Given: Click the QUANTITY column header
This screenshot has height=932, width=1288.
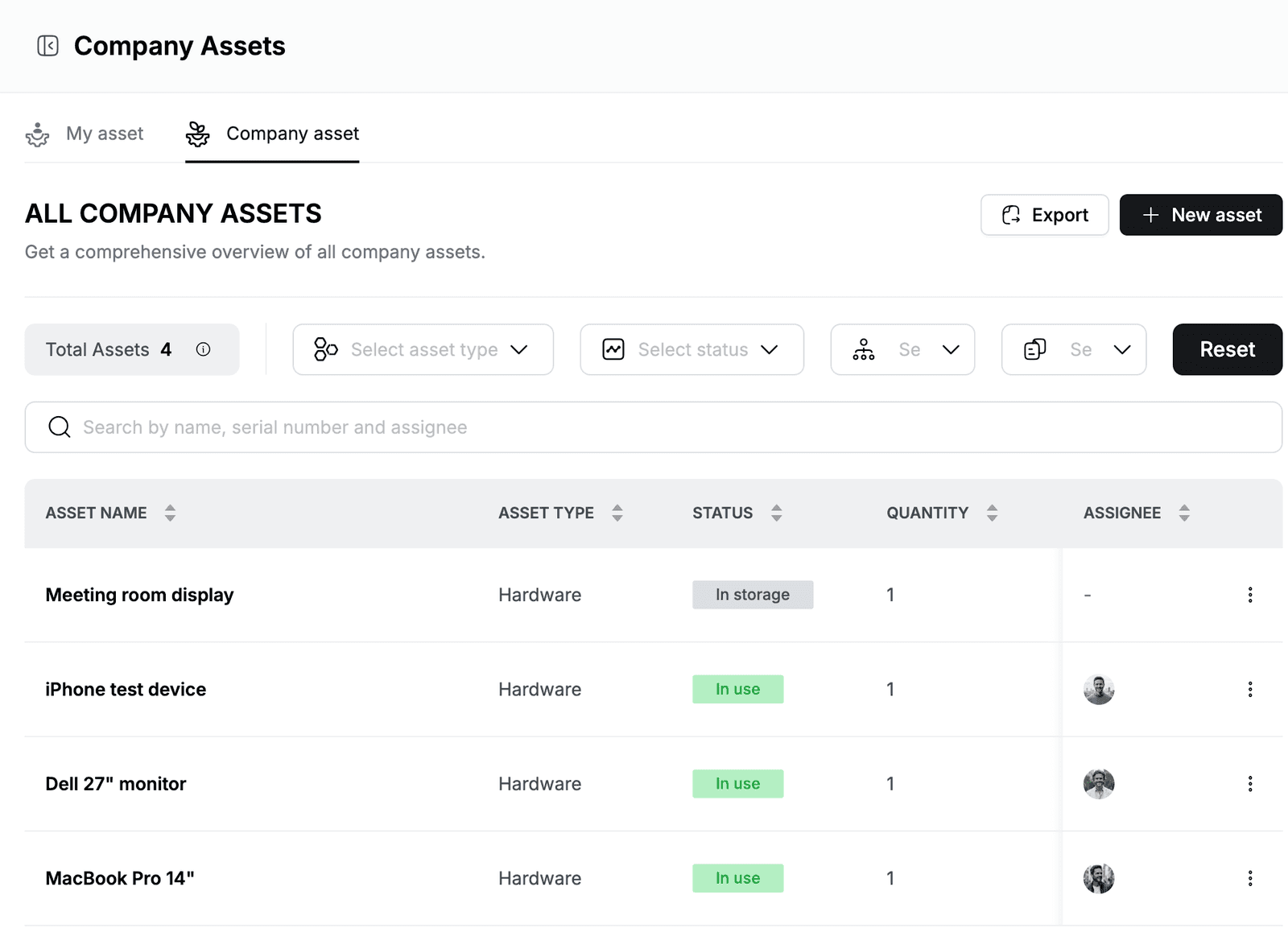Looking at the screenshot, I should [927, 513].
